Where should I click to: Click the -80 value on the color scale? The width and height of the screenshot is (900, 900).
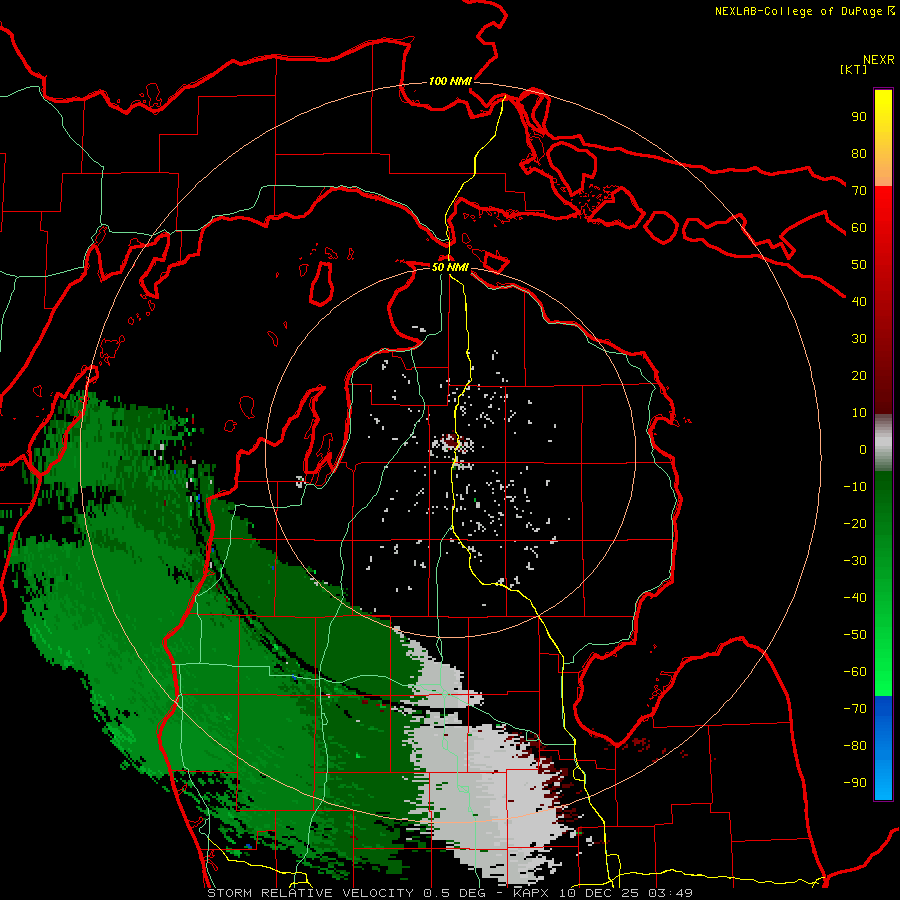tap(855, 746)
